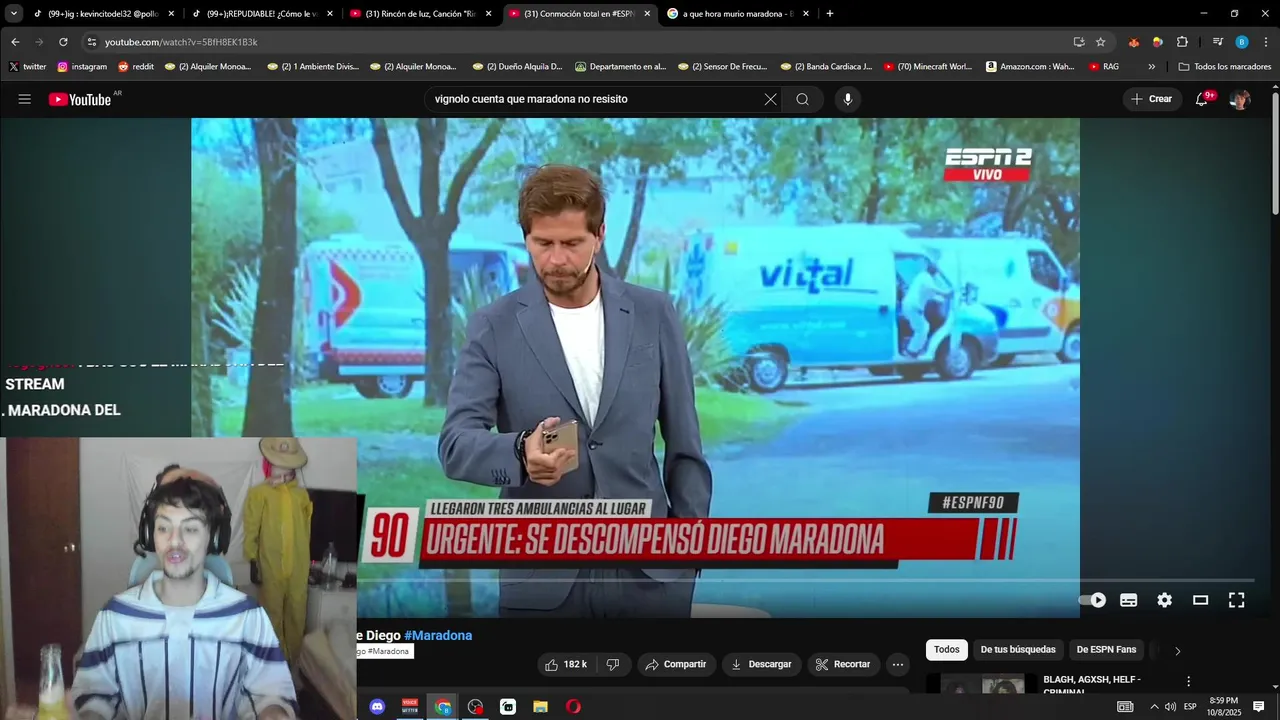Open the browser extensions puzzle icon

click(x=1182, y=42)
